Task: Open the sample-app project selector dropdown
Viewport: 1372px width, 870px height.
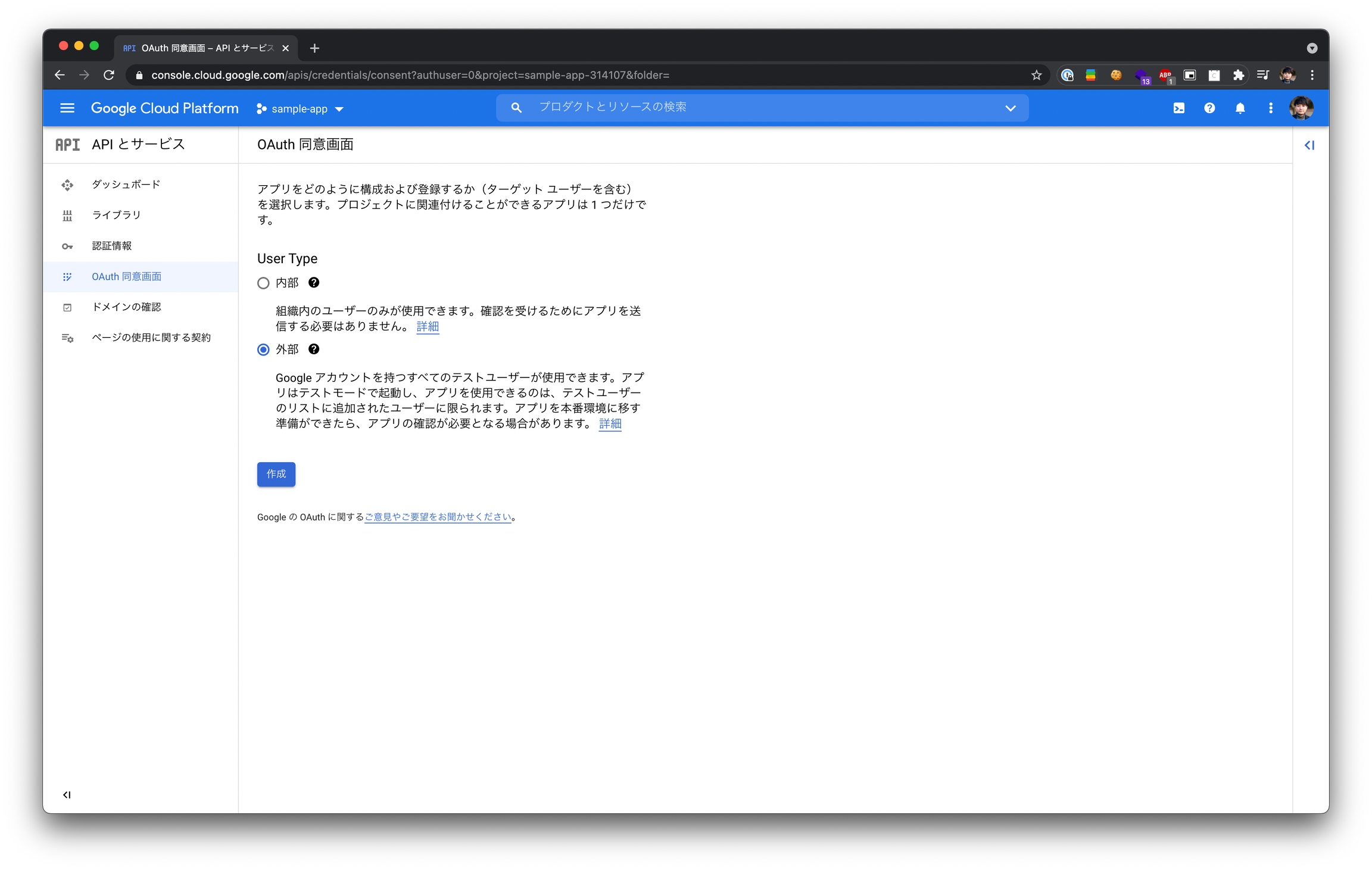Action: 300,109
